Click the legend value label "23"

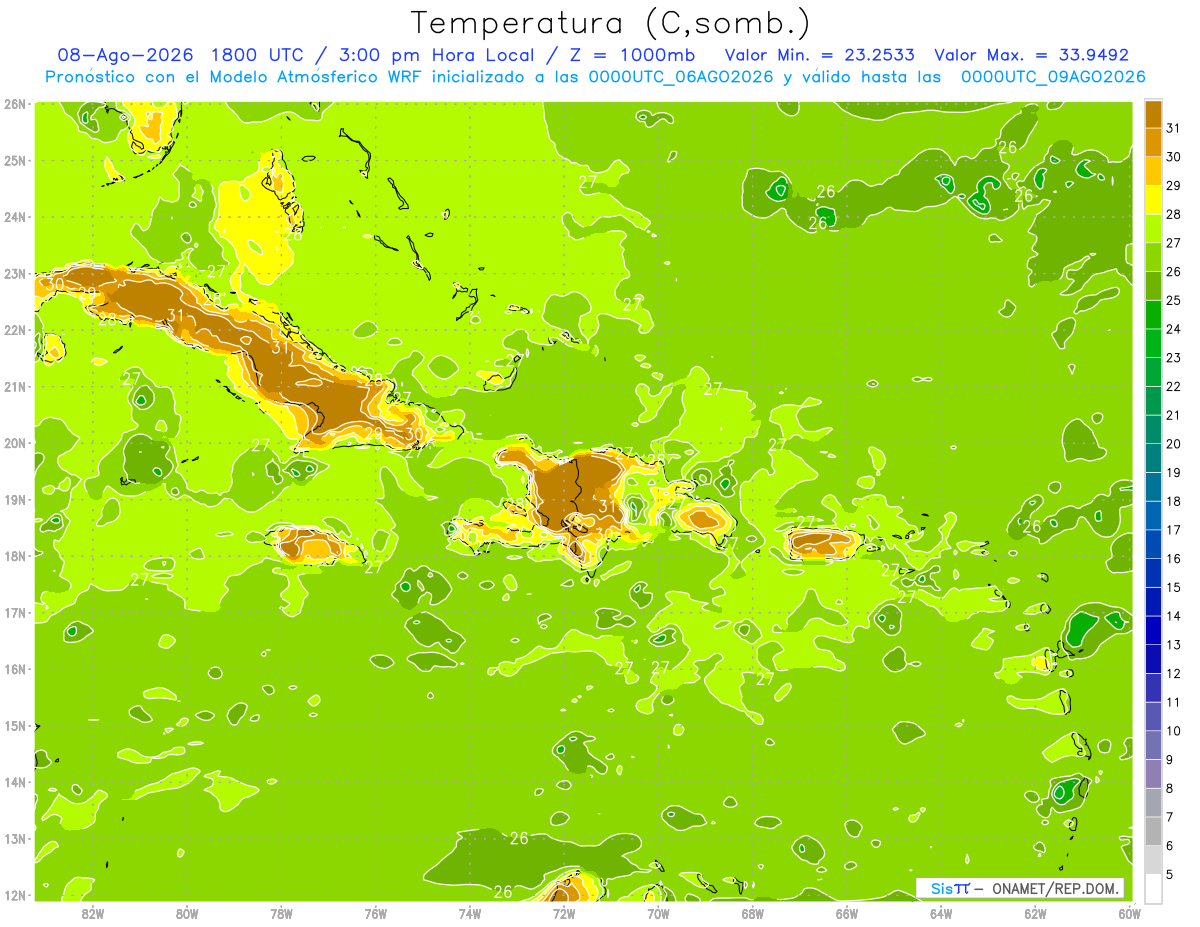click(1174, 358)
